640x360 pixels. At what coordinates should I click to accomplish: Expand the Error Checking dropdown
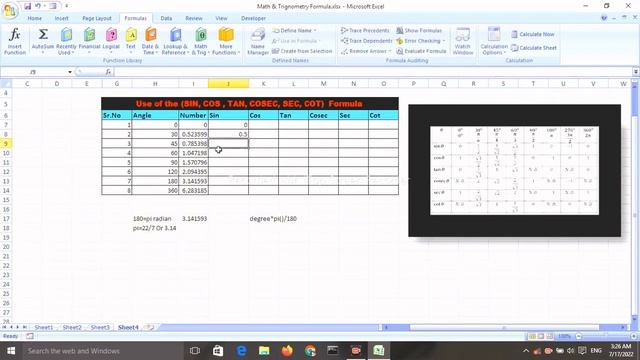(444, 41)
